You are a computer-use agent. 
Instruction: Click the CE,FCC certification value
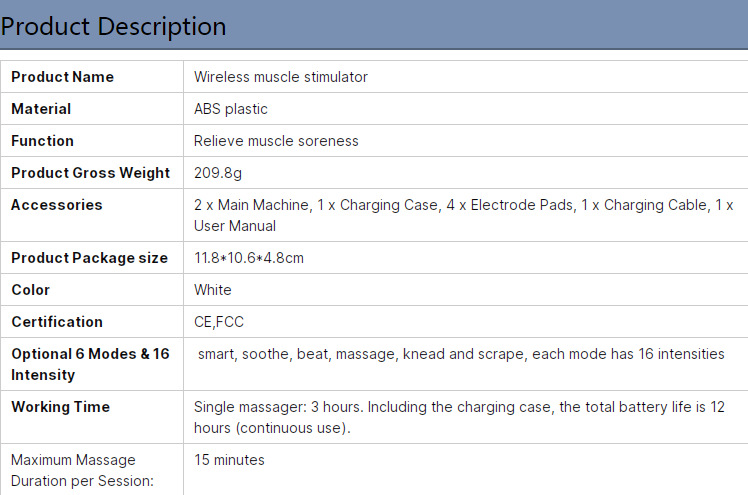(219, 322)
